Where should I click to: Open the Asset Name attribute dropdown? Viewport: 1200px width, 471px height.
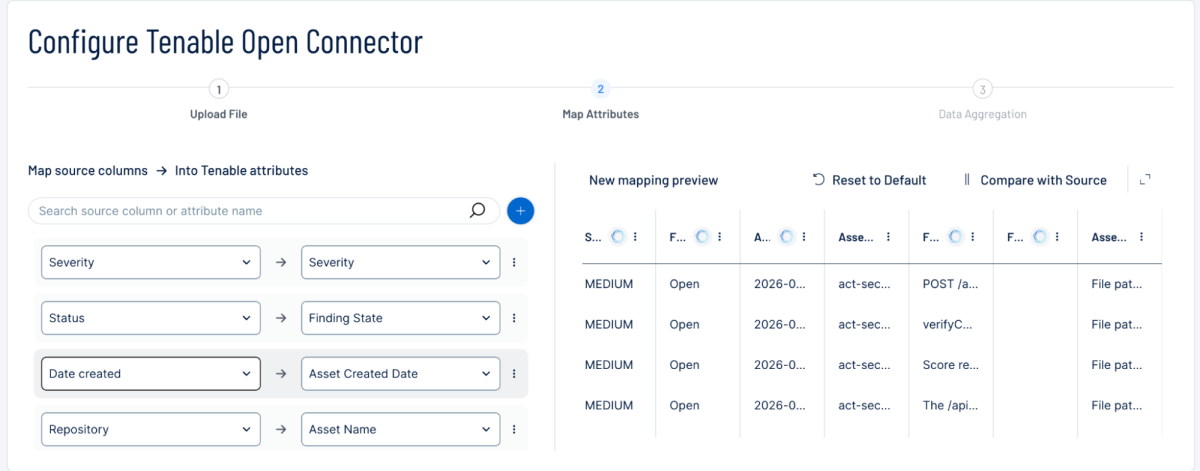click(x=400, y=430)
